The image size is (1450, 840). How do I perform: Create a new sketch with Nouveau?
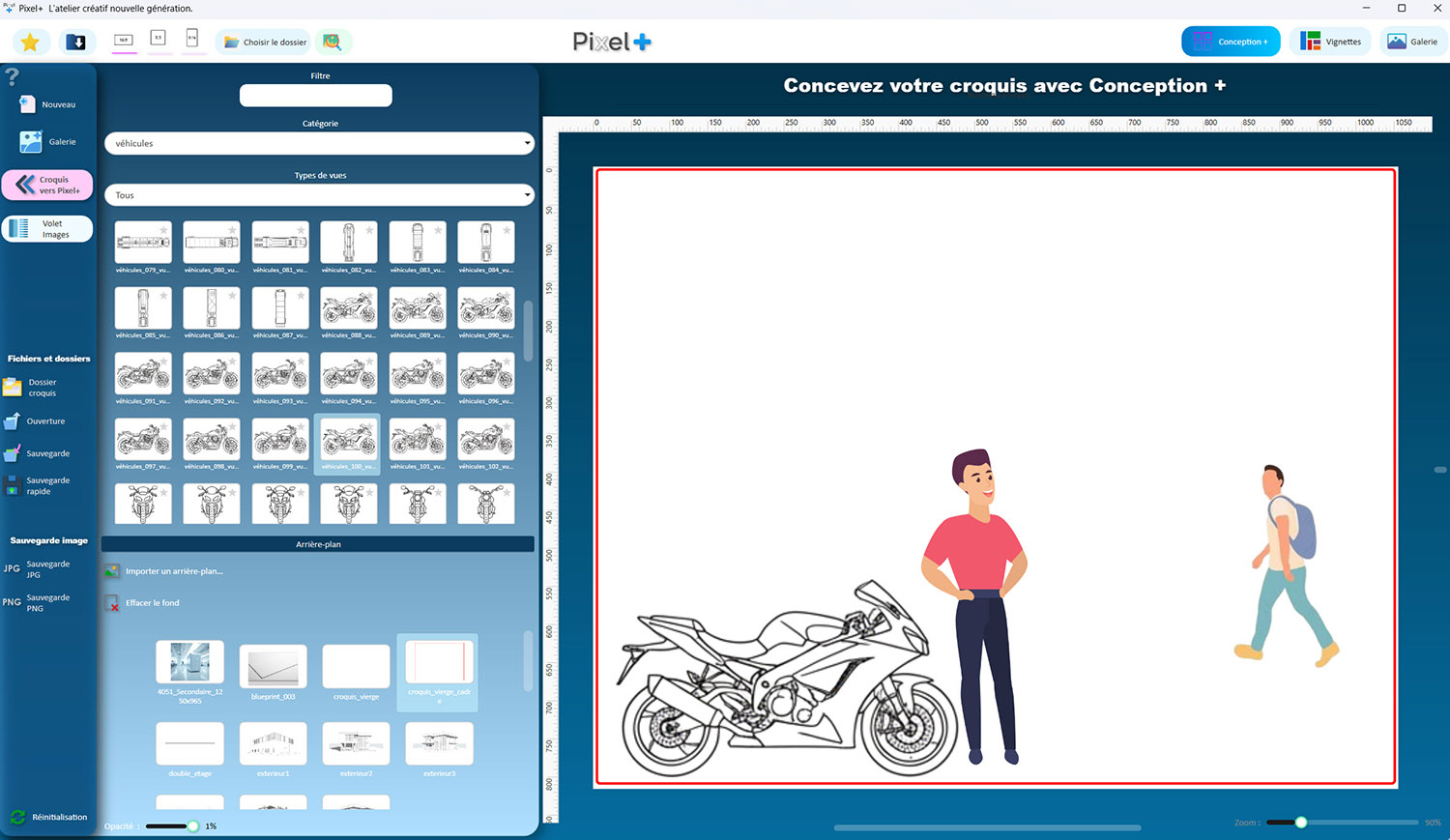coord(47,104)
